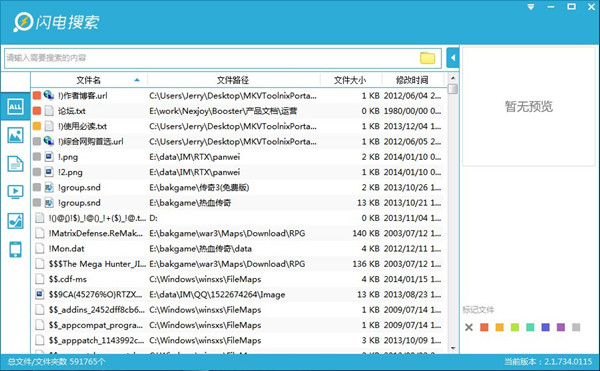Screen dimensions: 600x371
Task: Sort by 文件名 column header
Action: click(88, 80)
